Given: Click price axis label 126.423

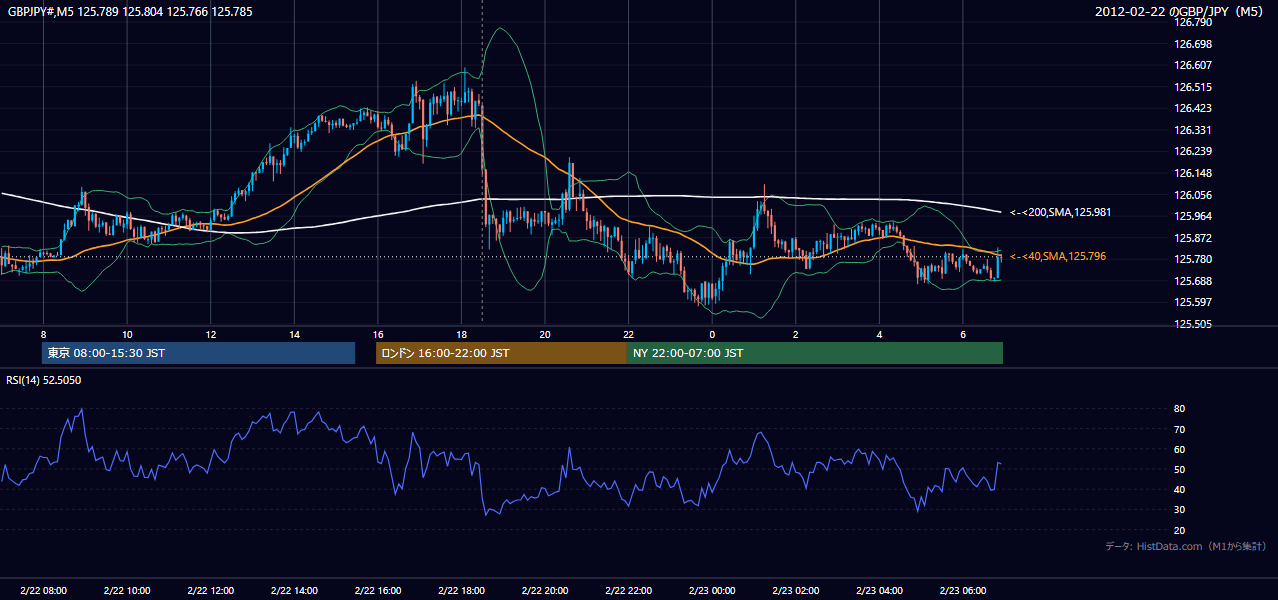Looking at the screenshot, I should coord(1193,108).
